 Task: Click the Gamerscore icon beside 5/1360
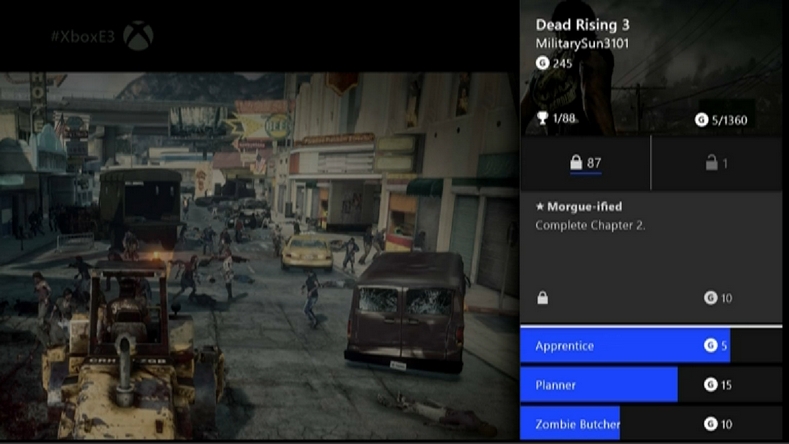pos(701,120)
